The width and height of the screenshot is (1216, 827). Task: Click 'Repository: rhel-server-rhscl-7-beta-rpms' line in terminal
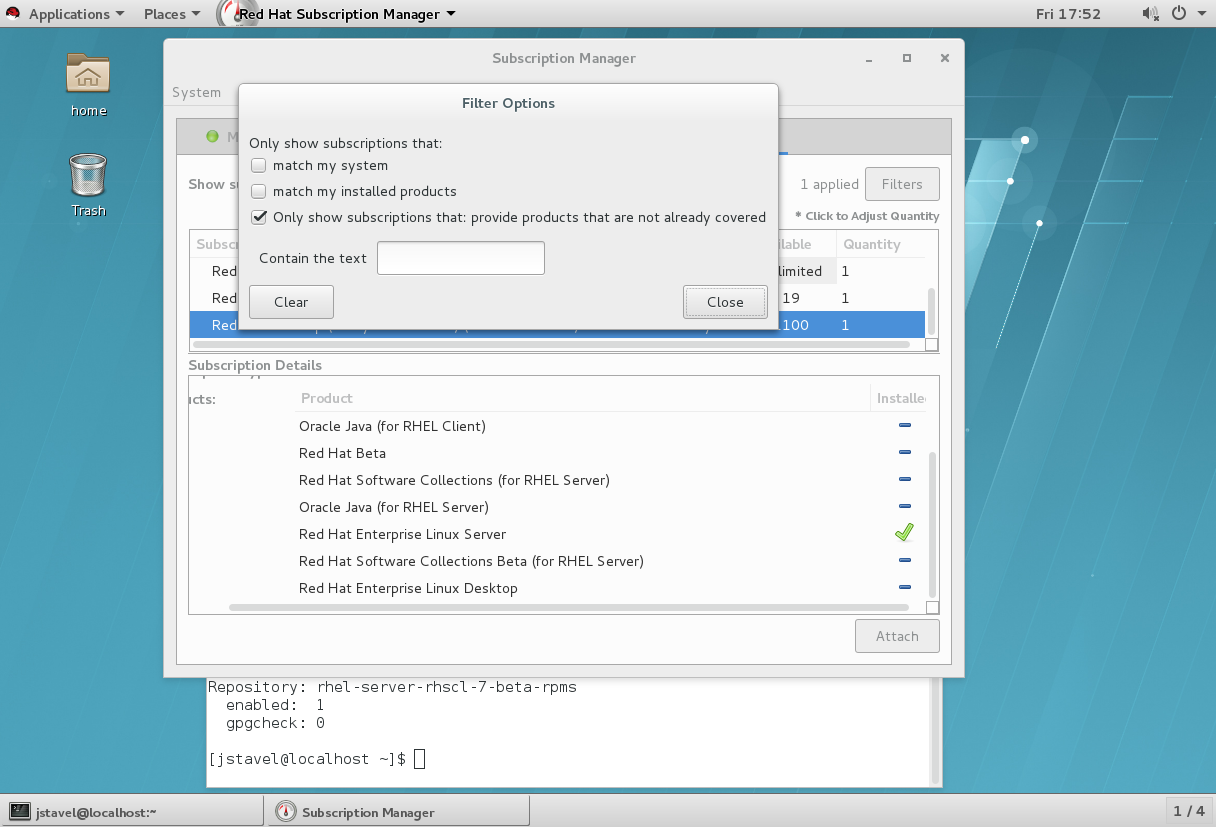pos(392,687)
